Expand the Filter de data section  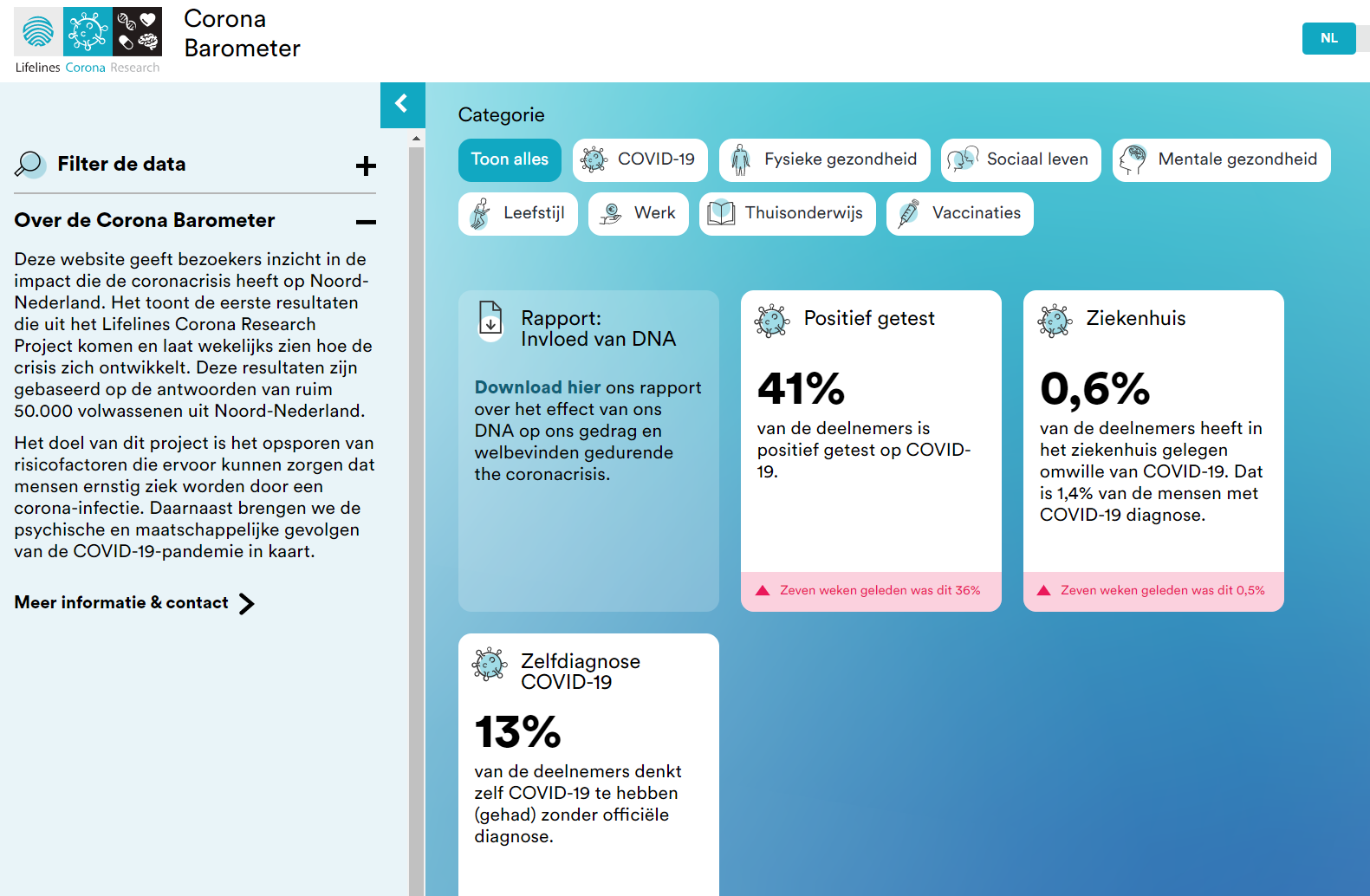[366, 166]
